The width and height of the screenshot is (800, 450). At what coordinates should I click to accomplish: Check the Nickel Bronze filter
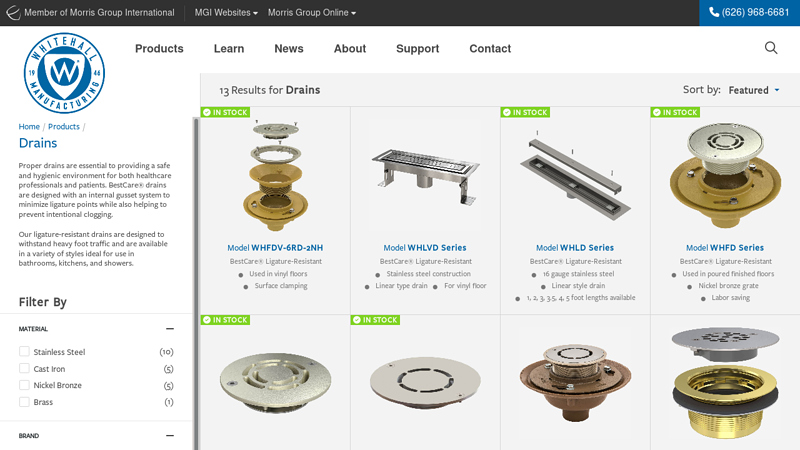click(24, 385)
